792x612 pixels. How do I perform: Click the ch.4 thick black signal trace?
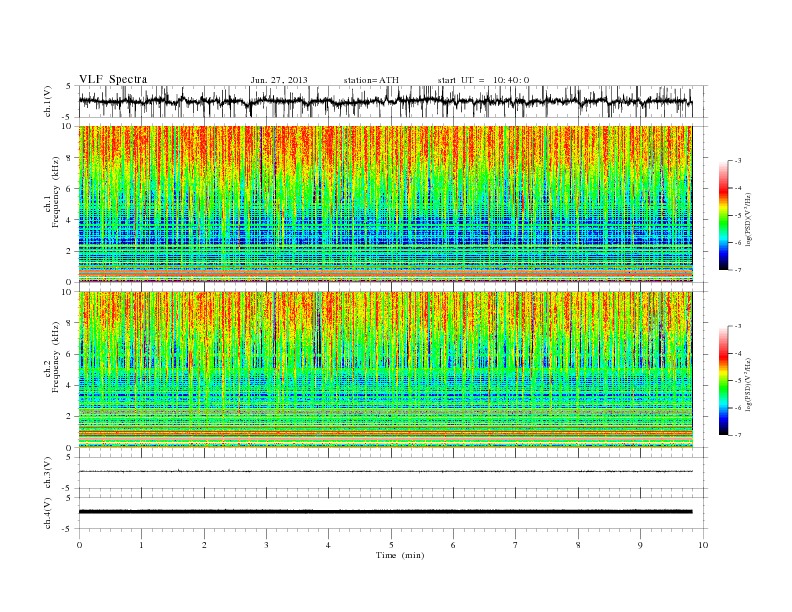point(386,512)
